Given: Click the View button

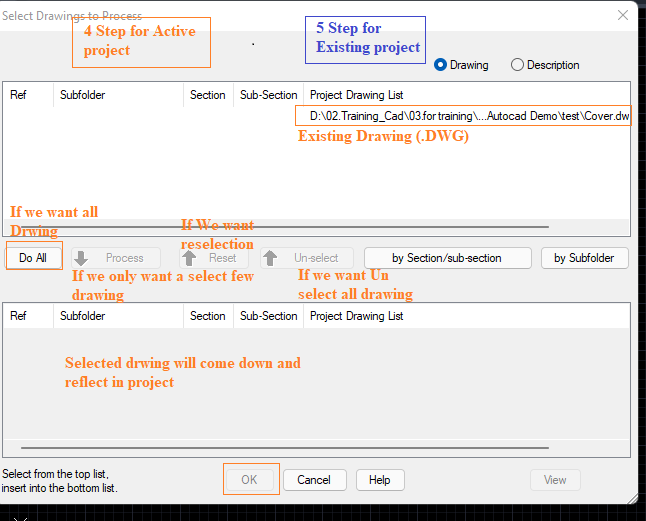Looking at the screenshot, I should pyautogui.click(x=555, y=480).
